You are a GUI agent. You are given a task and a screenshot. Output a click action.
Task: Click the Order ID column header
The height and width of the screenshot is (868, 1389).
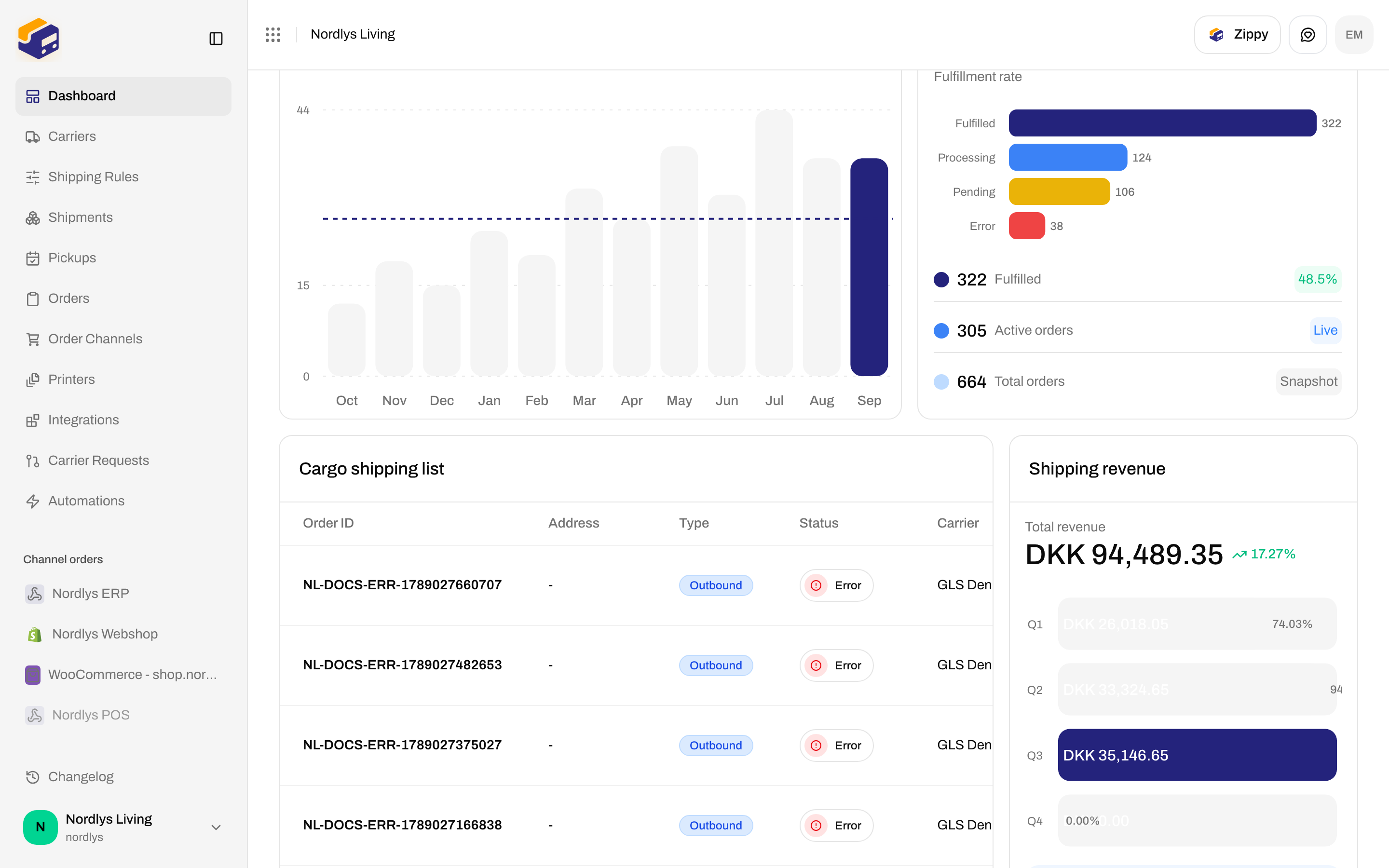tap(328, 523)
